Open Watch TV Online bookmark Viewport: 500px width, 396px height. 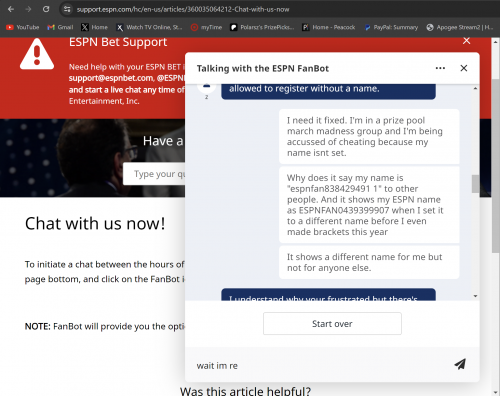point(149,27)
